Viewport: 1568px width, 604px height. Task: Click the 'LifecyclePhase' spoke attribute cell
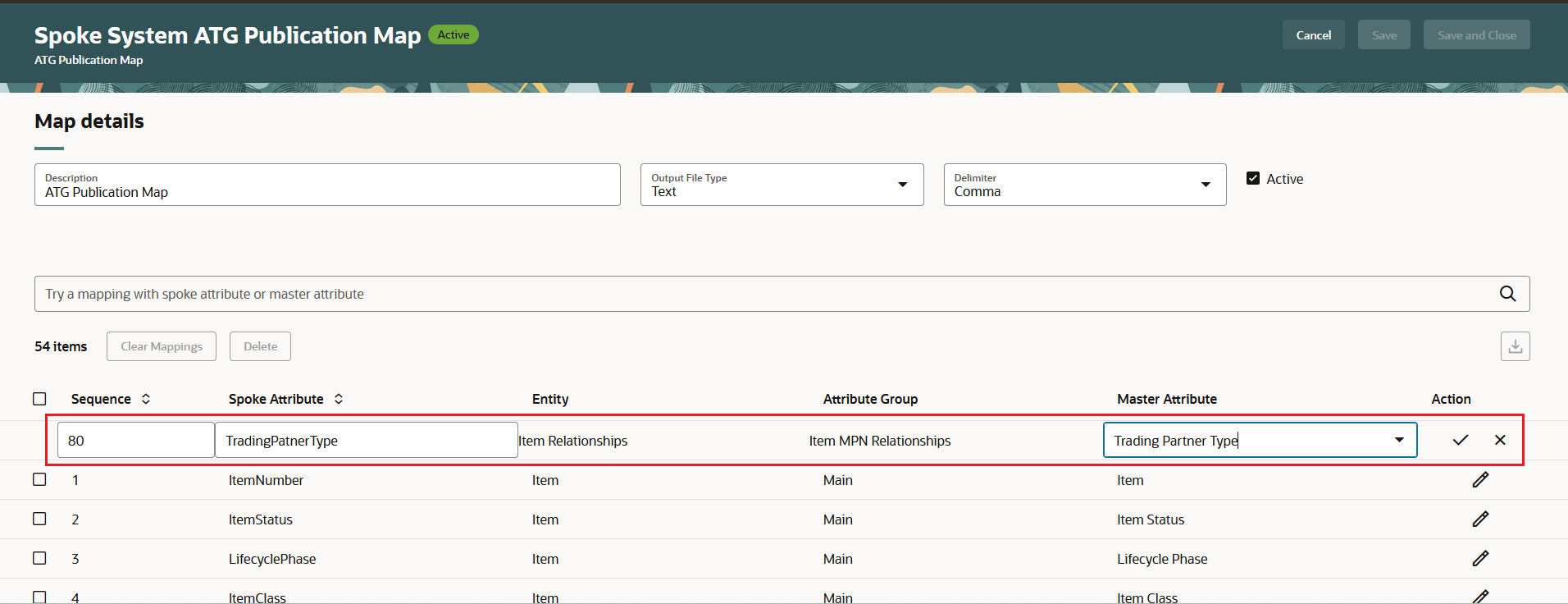pyautogui.click(x=272, y=559)
